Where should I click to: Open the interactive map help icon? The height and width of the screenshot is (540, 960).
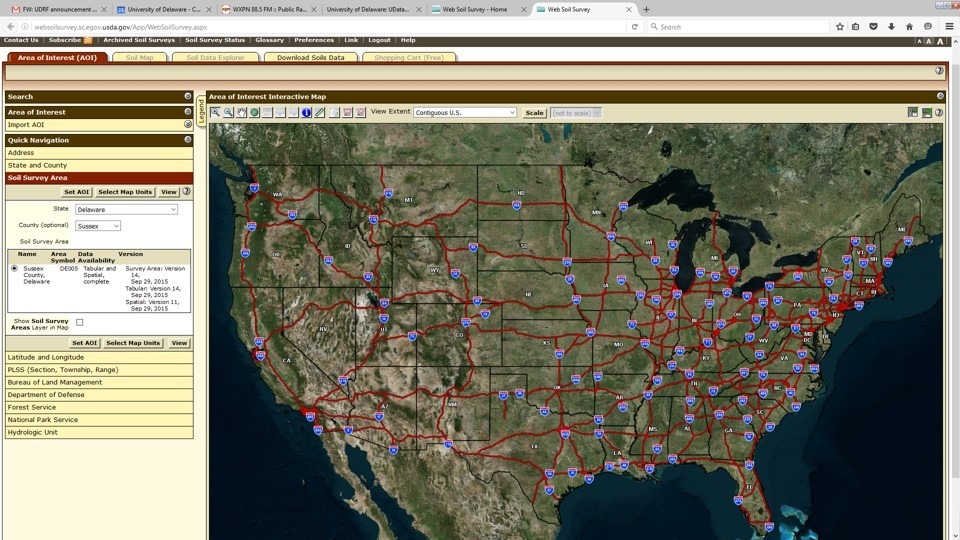click(x=939, y=113)
